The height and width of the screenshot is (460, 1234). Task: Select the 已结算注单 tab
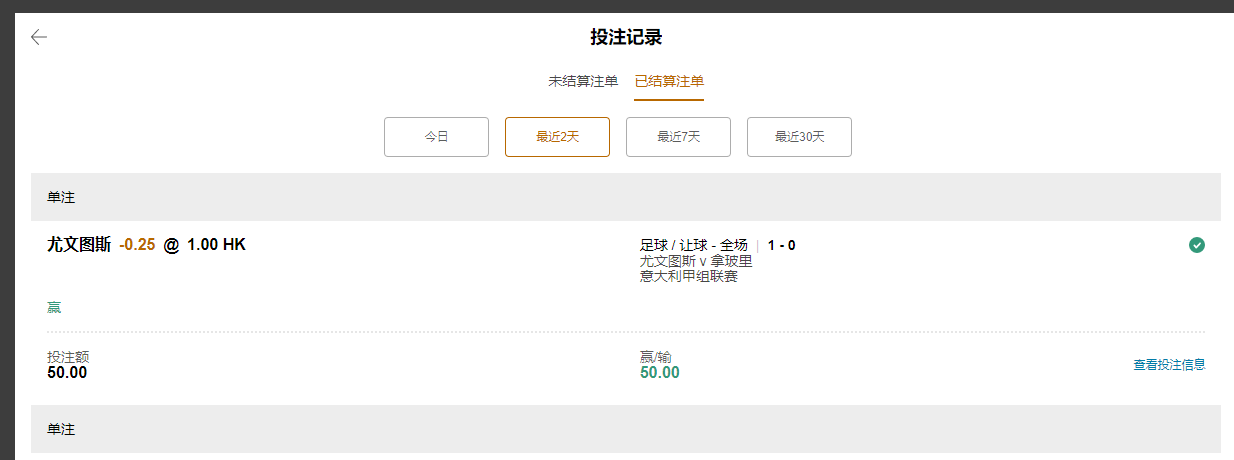click(x=669, y=81)
